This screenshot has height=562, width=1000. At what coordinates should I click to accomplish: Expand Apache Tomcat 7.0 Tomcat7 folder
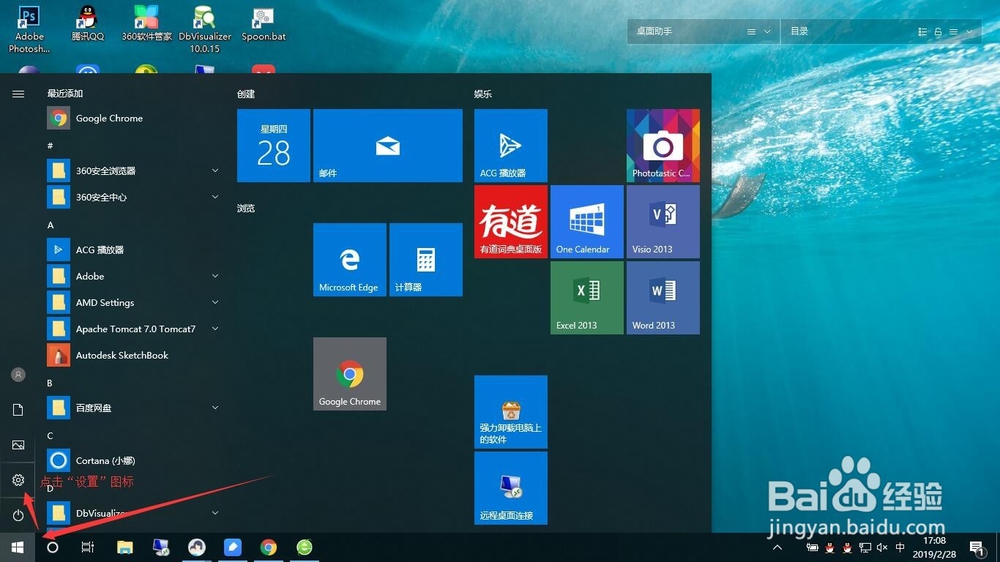point(215,329)
